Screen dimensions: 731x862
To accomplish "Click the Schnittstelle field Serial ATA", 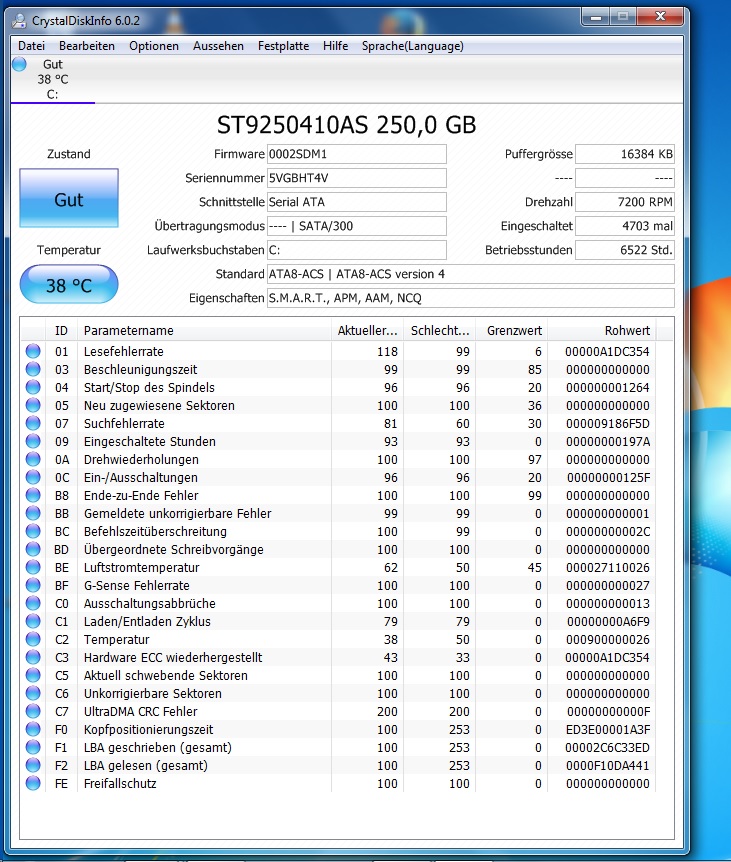I will 357,202.
